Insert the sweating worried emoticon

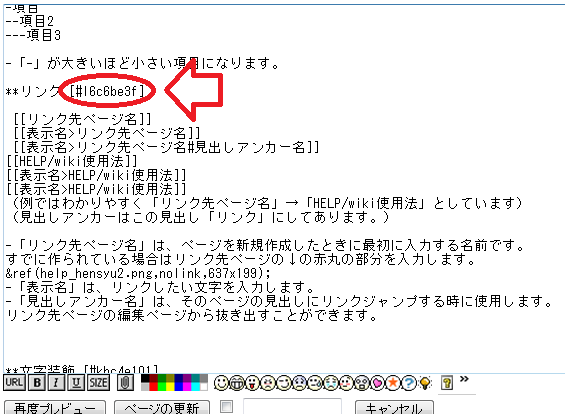pyautogui.click(x=315, y=383)
